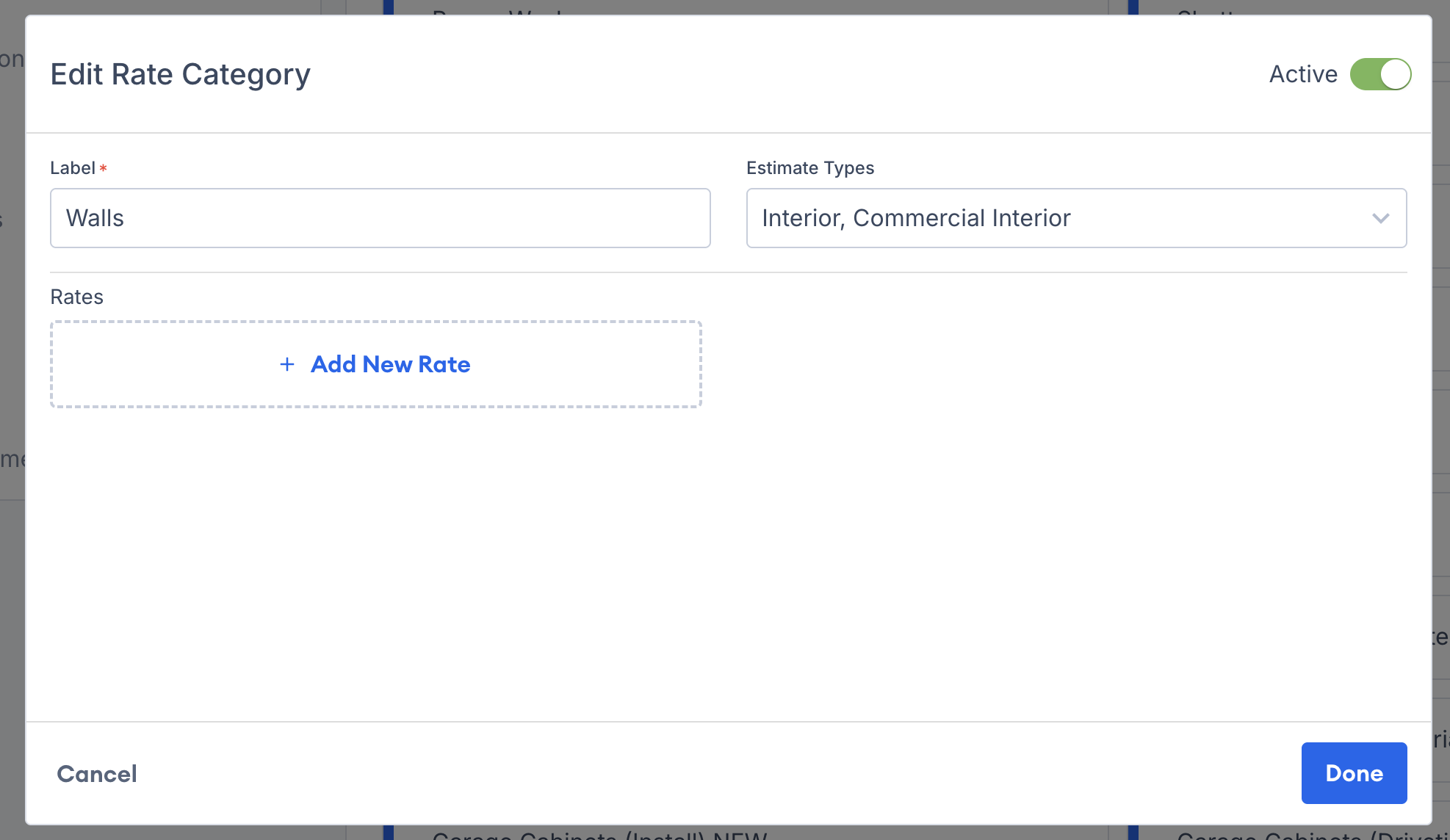1450x840 pixels.
Task: Click the plus icon beside Add New Rate
Action: coord(287,364)
